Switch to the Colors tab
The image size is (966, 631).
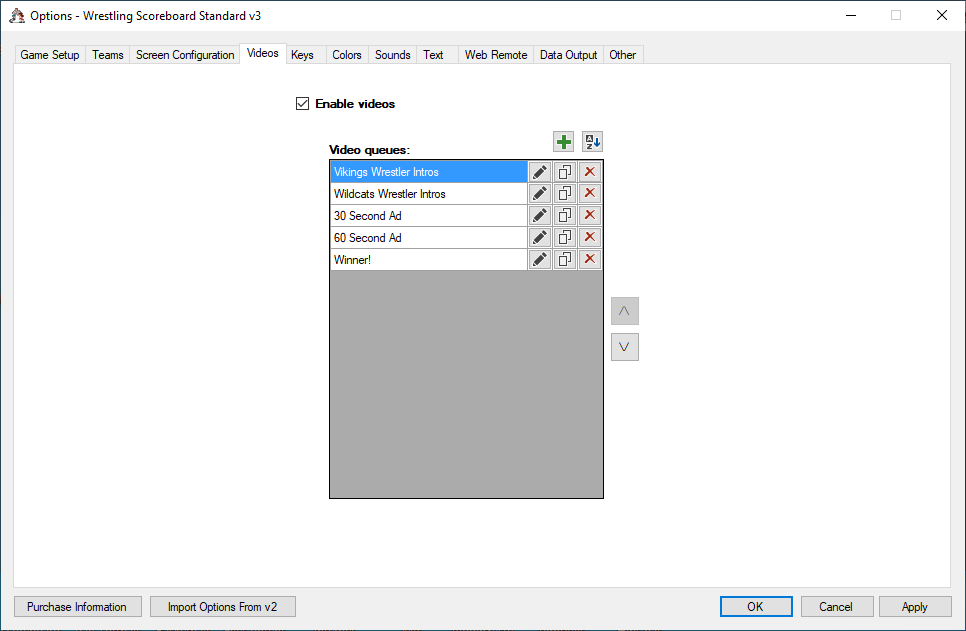[347, 55]
